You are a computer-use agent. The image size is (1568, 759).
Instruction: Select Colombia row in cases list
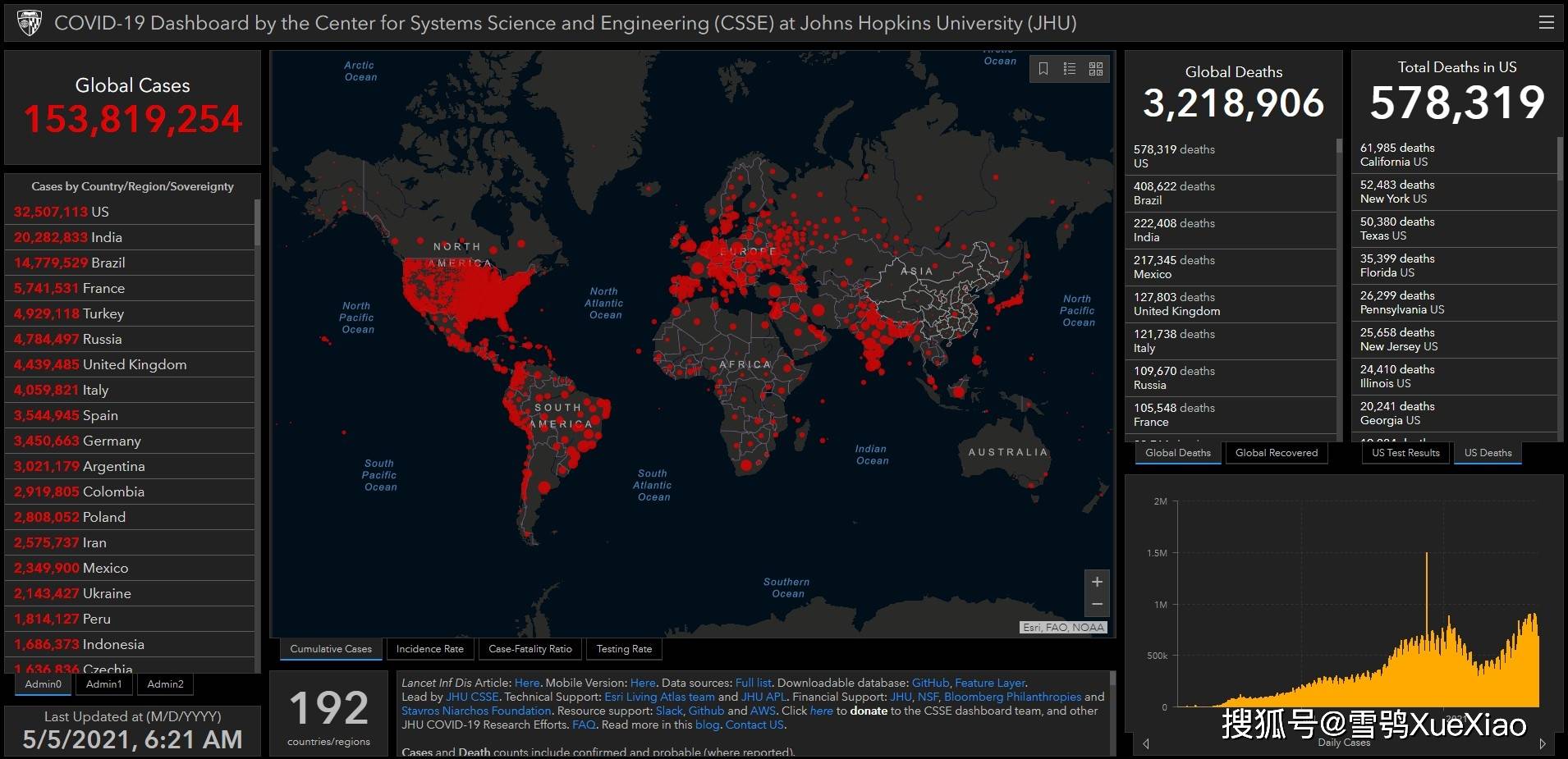point(130,492)
